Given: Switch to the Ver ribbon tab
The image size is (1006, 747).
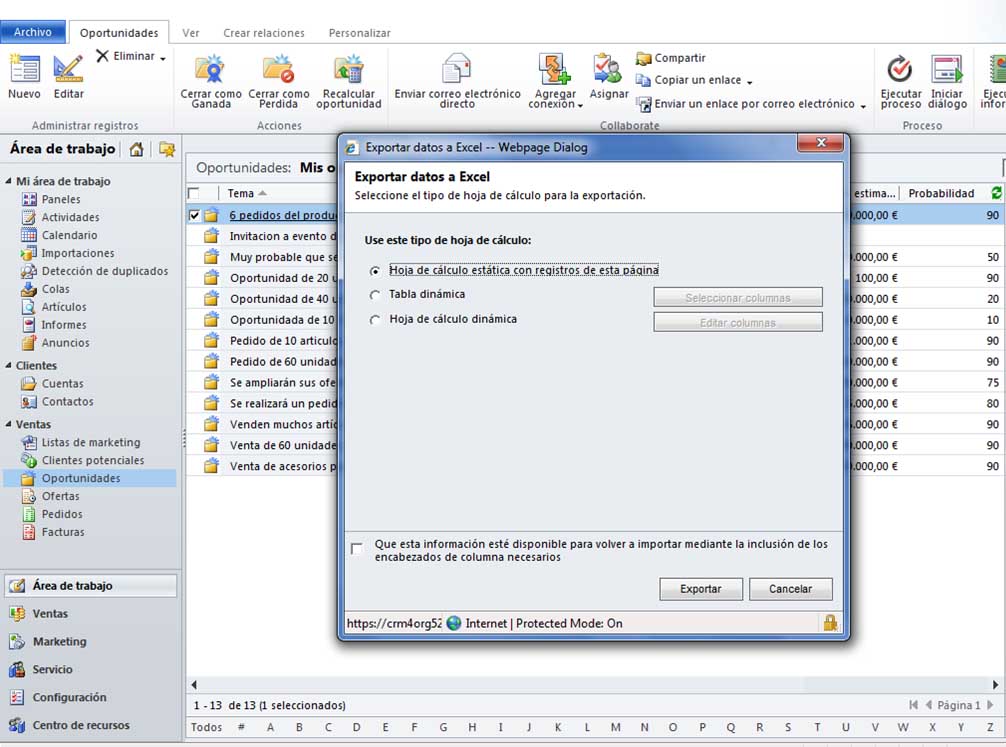Looking at the screenshot, I should (x=191, y=33).
